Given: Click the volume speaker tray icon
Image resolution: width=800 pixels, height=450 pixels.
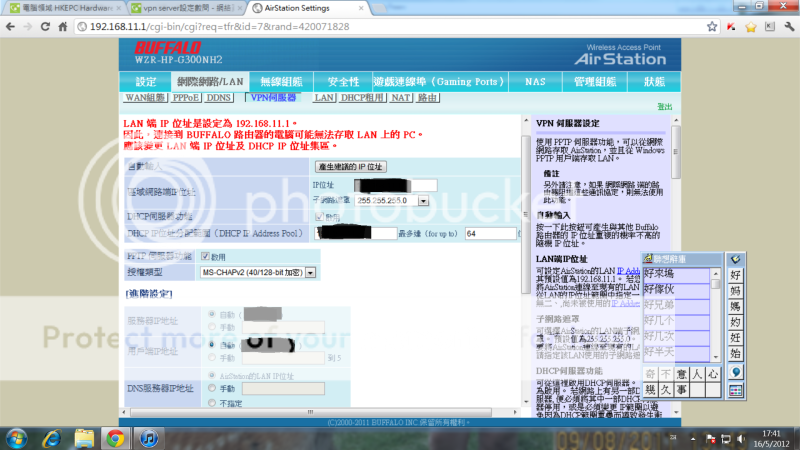Looking at the screenshot, I should click(x=741, y=439).
